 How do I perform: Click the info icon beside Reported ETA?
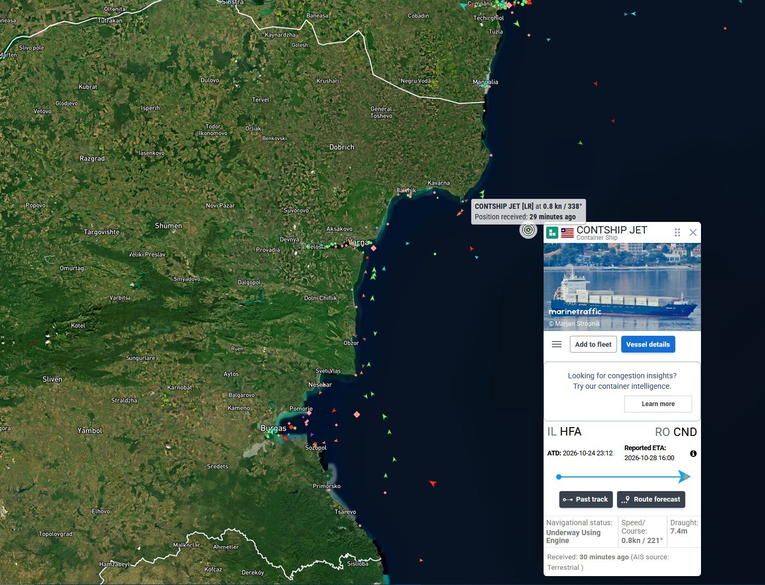click(x=693, y=454)
